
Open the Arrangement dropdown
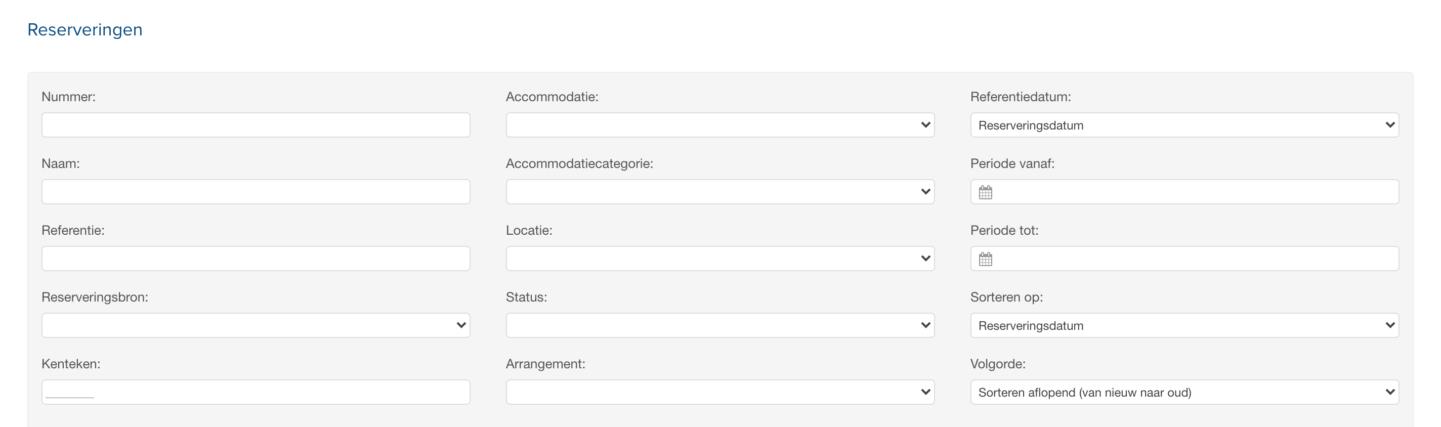pyautogui.click(x=720, y=393)
